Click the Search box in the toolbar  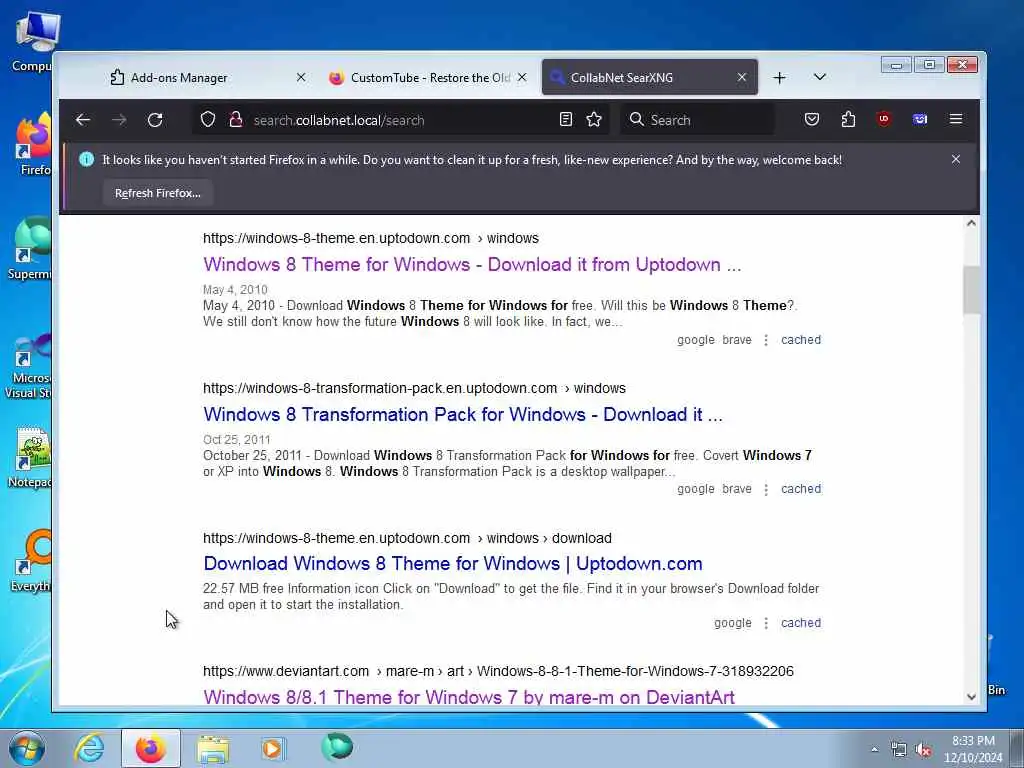[x=697, y=120]
